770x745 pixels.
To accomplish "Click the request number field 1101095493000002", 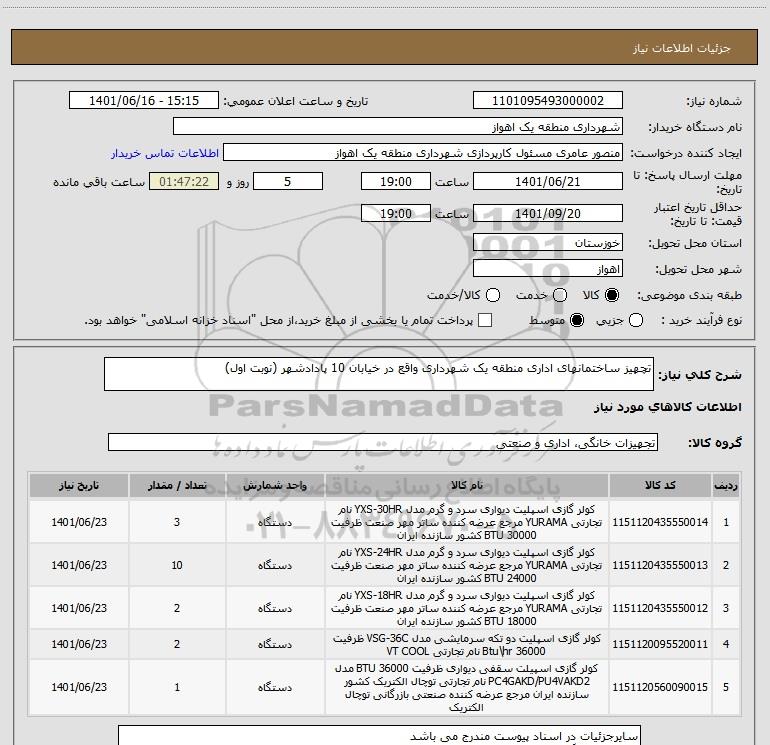I will coord(548,101).
